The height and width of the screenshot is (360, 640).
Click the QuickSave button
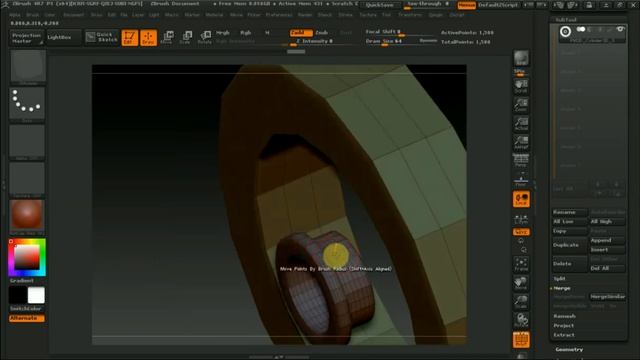coord(380,5)
